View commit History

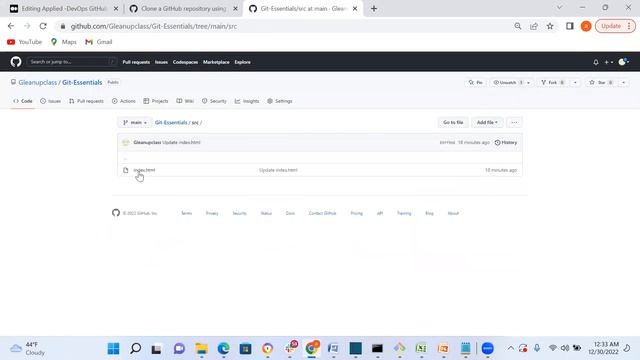coord(506,142)
